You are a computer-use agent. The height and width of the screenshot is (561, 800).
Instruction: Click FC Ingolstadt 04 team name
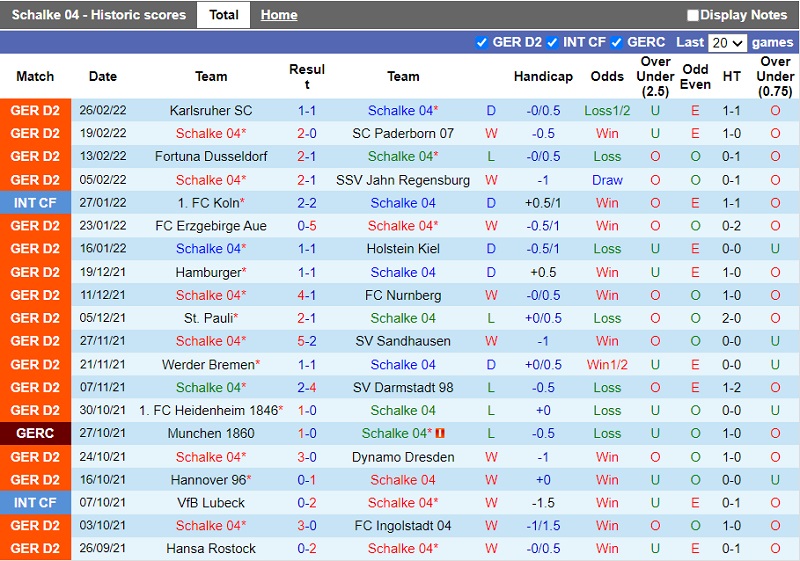[403, 526]
